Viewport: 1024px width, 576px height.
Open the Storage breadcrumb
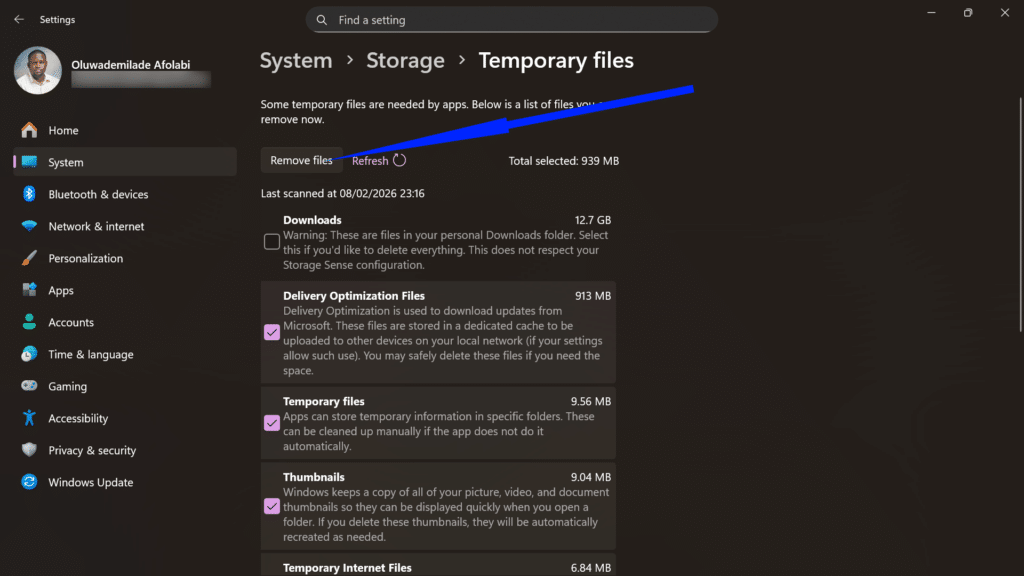pyautogui.click(x=405, y=60)
